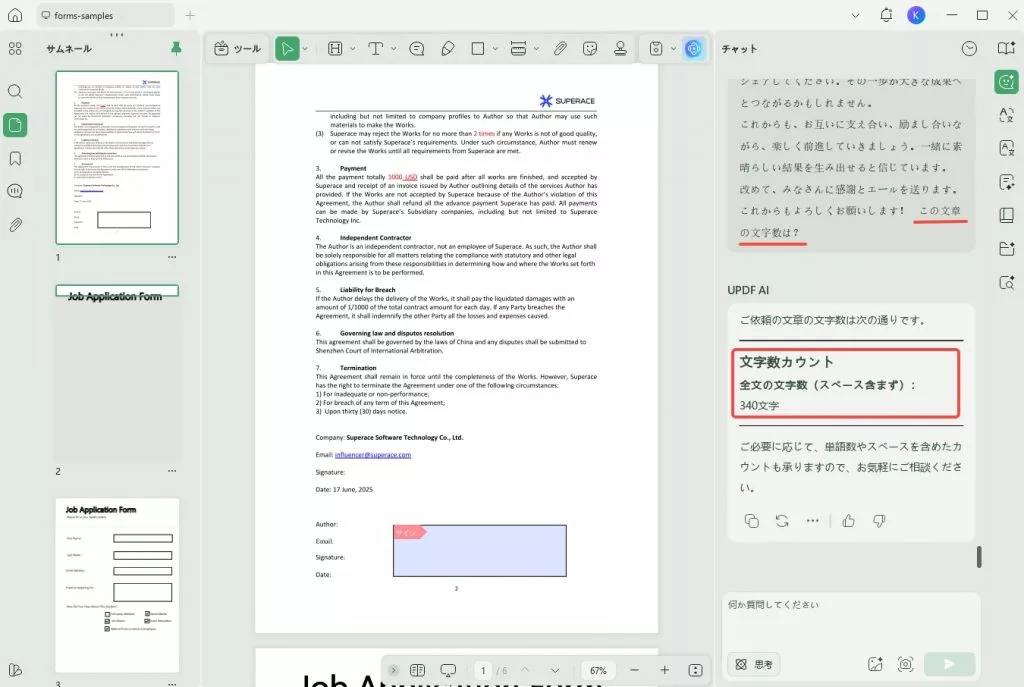
Task: Select the thumbnails panel sidebar icon
Action: [x=15, y=125]
